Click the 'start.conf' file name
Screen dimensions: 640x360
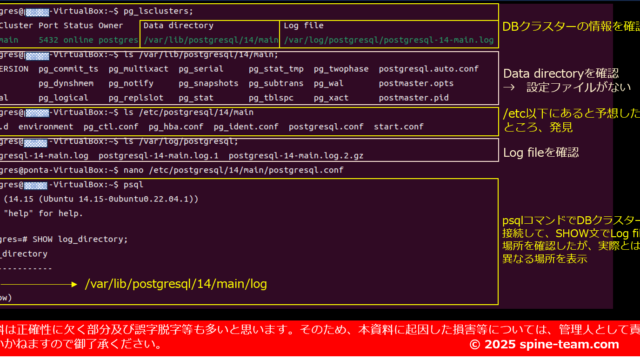pos(398,127)
